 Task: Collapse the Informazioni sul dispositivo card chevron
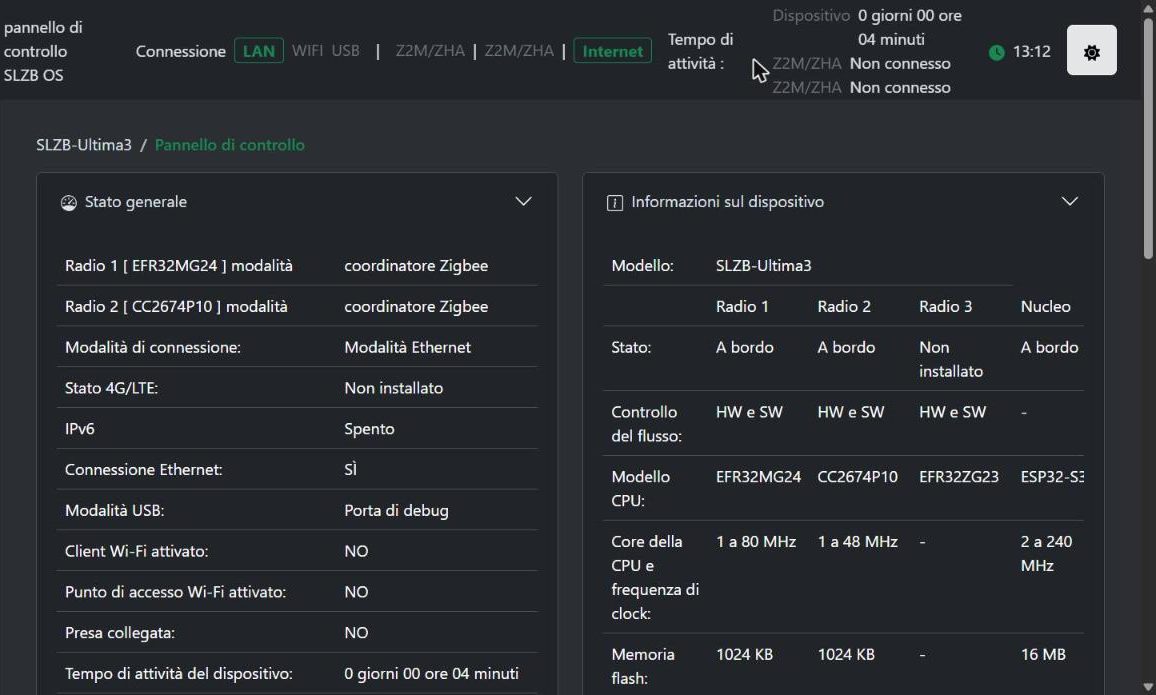1069,201
